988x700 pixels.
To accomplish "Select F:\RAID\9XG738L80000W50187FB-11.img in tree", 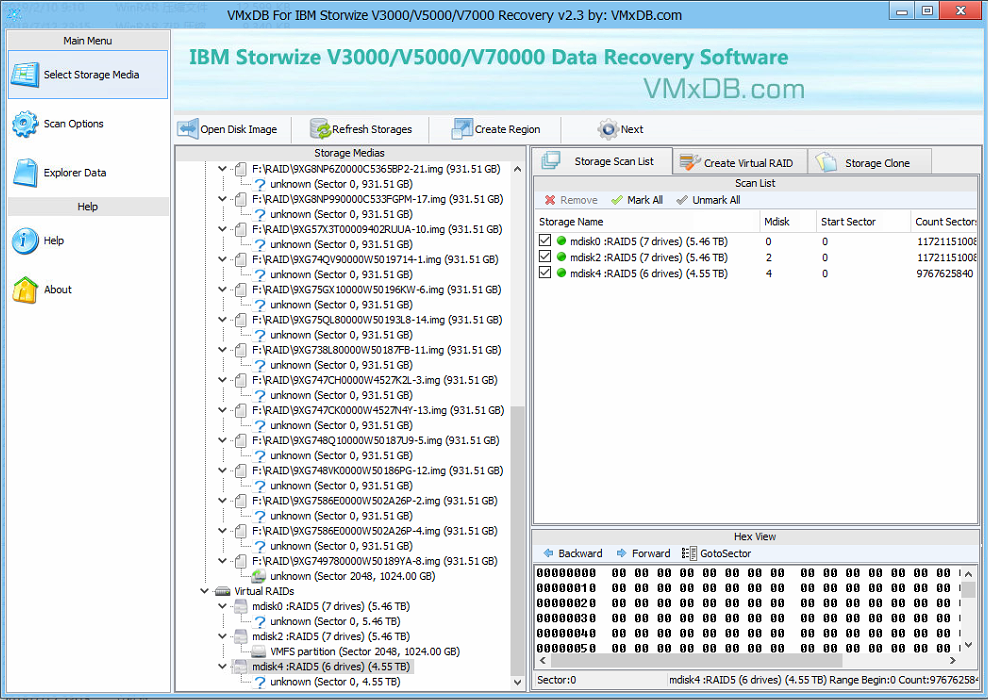I will 376,350.
